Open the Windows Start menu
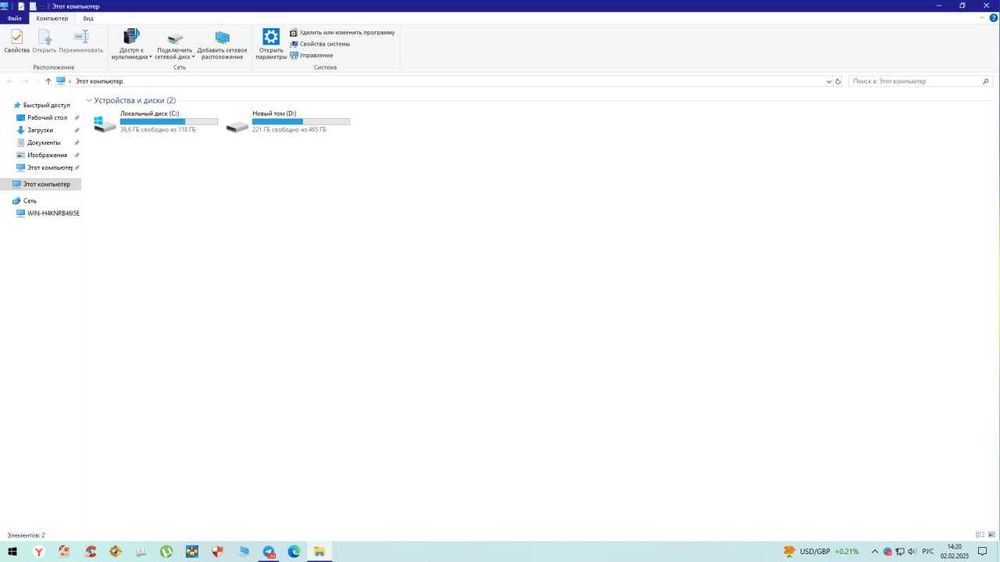The image size is (1000, 562). click(x=12, y=551)
